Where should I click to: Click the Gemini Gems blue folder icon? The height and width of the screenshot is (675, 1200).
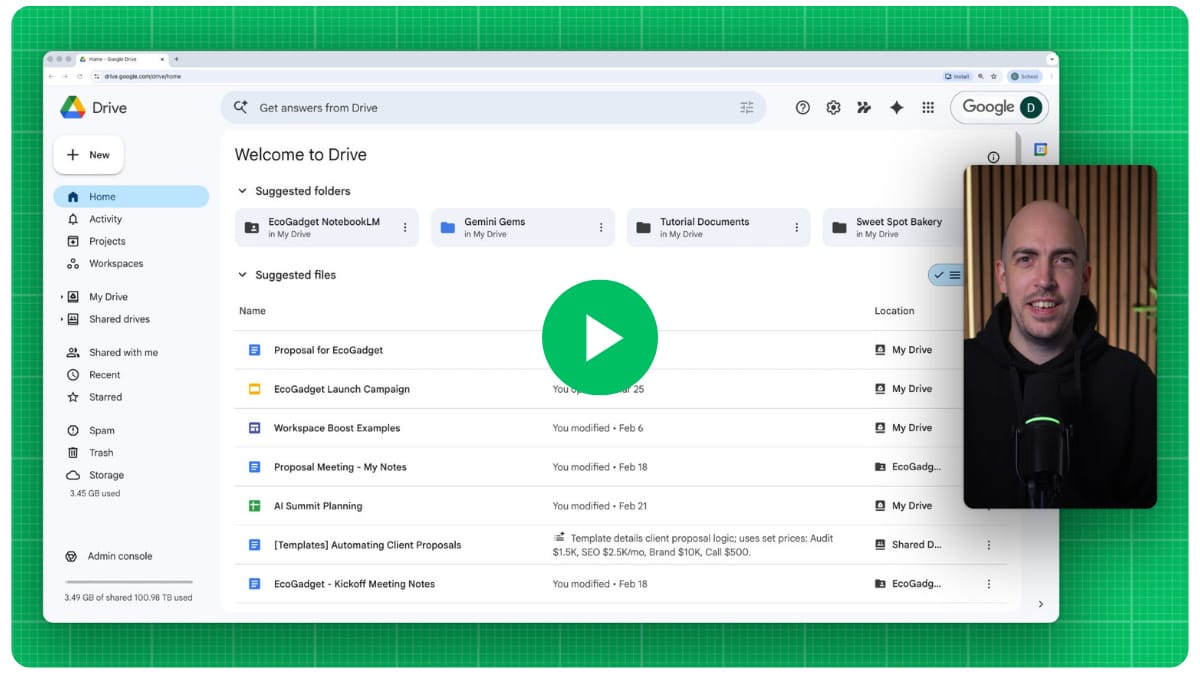pos(448,228)
